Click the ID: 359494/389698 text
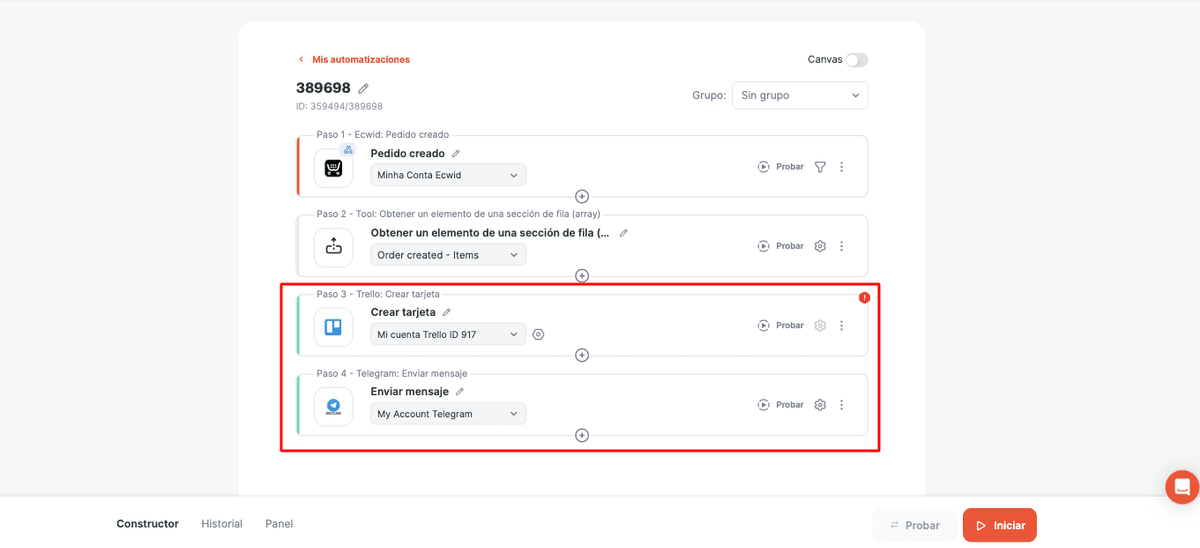This screenshot has height=548, width=1200. click(x=339, y=106)
